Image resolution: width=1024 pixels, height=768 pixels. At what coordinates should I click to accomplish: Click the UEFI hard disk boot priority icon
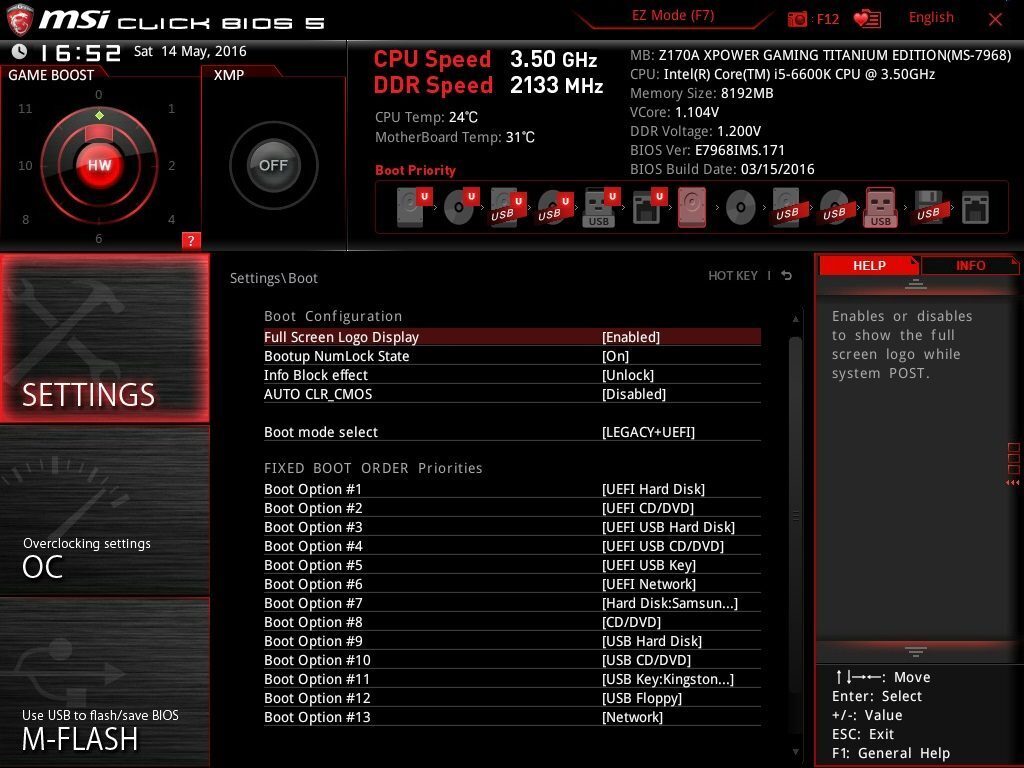414,208
